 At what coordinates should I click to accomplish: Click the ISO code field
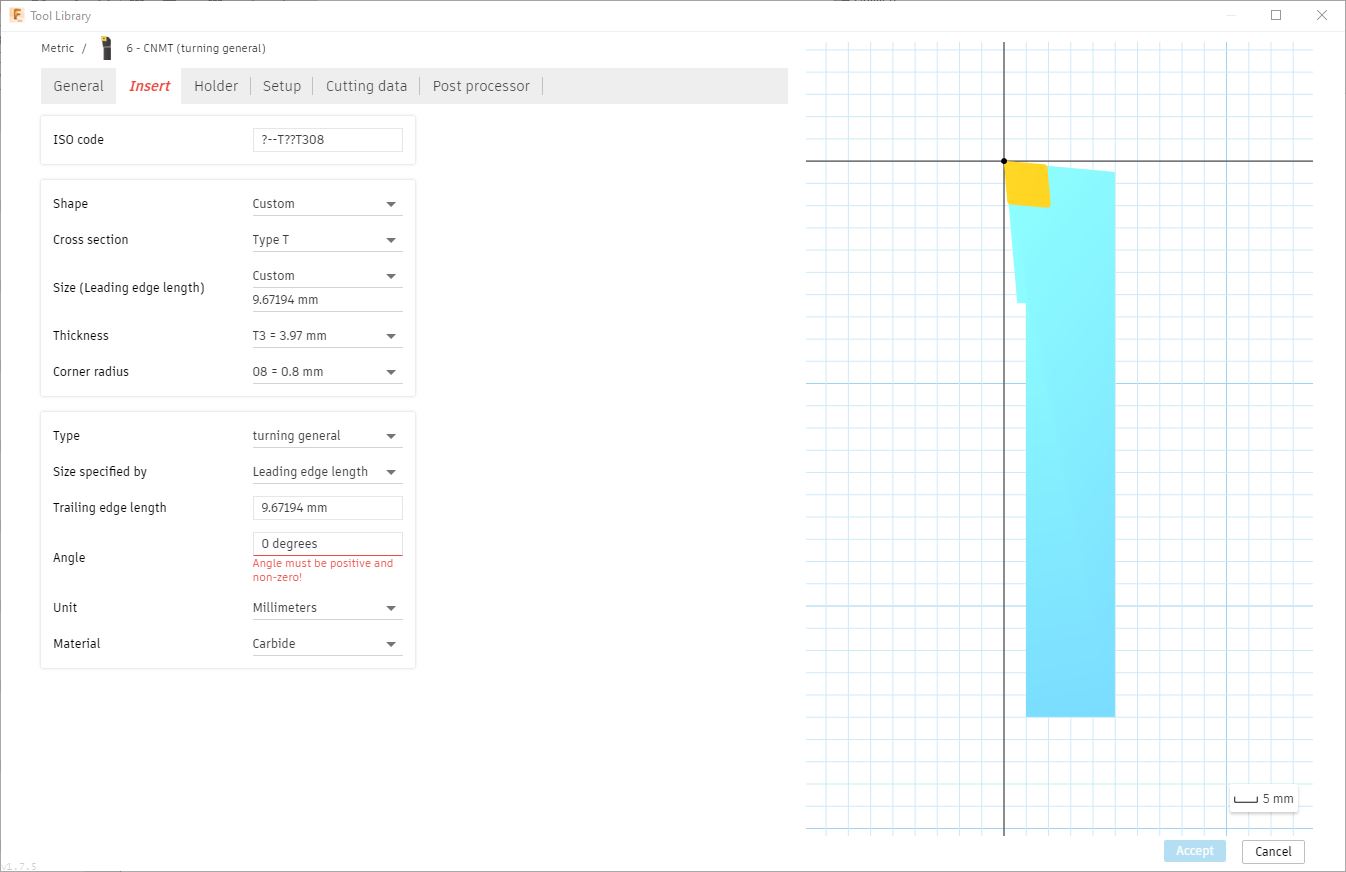[x=328, y=140]
